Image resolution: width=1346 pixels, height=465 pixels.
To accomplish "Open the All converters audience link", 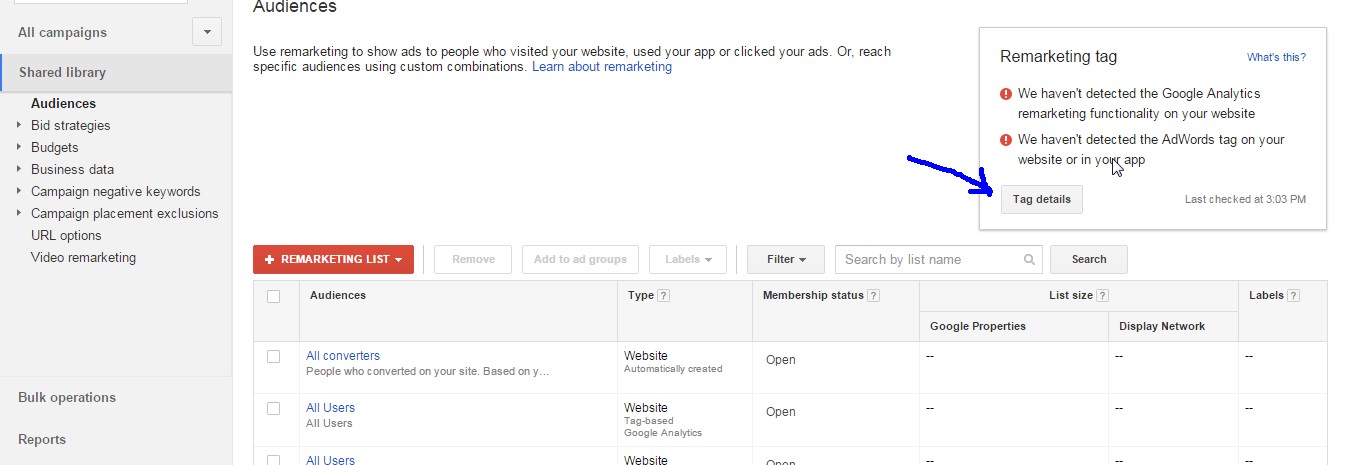I will (343, 356).
